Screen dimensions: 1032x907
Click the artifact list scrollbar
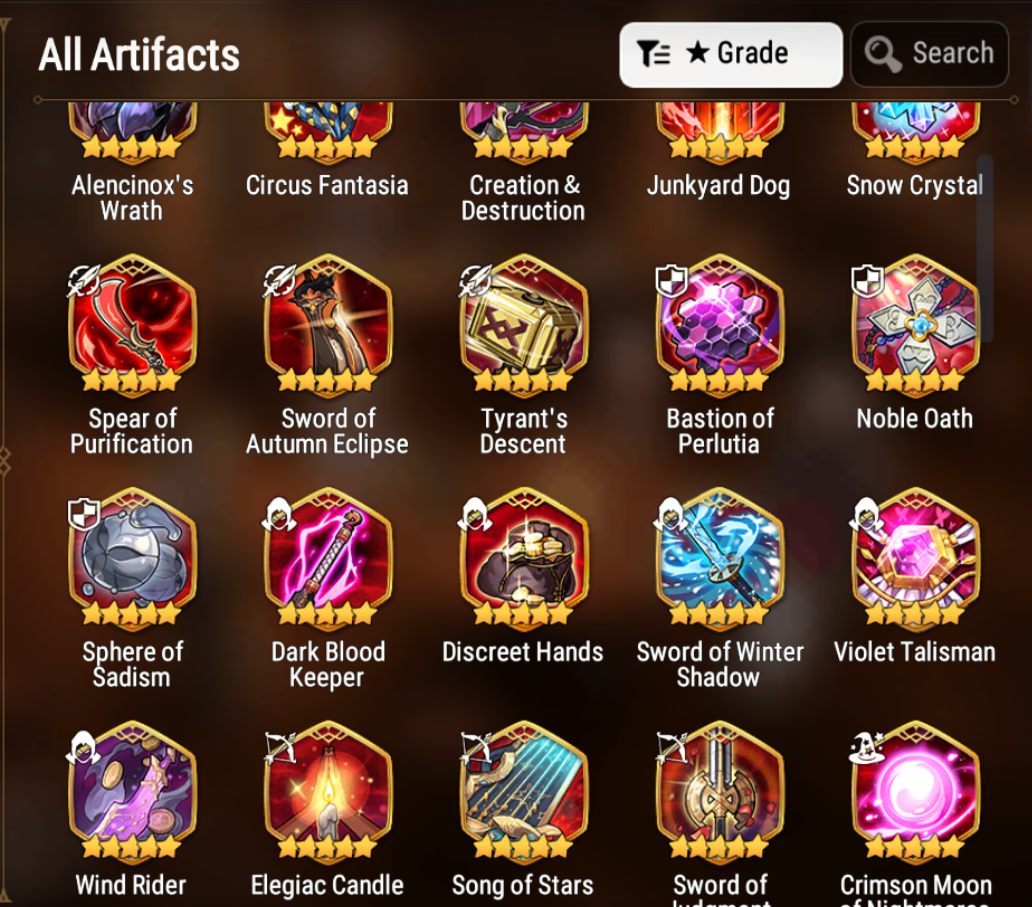985,249
